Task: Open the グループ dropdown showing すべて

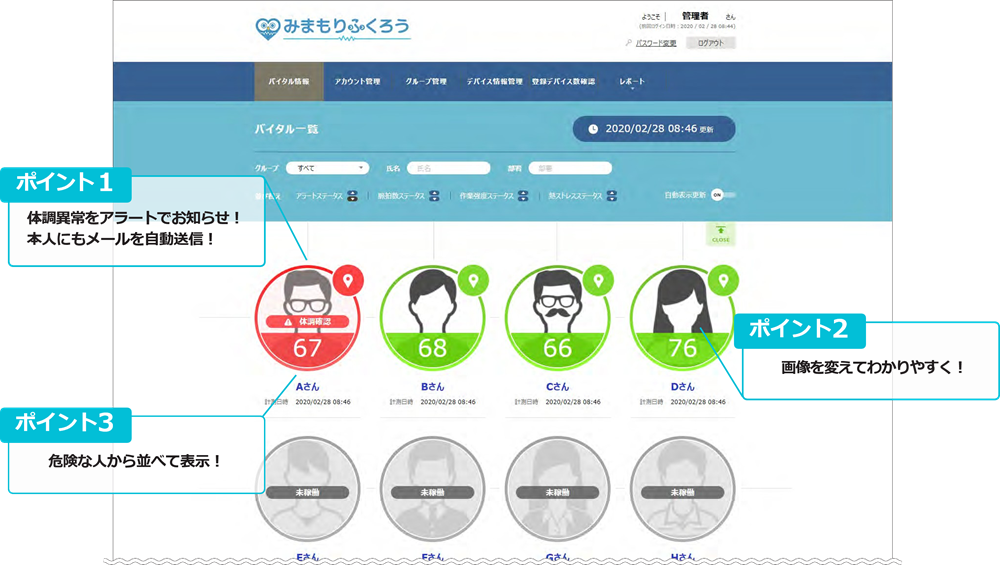Action: (328, 168)
